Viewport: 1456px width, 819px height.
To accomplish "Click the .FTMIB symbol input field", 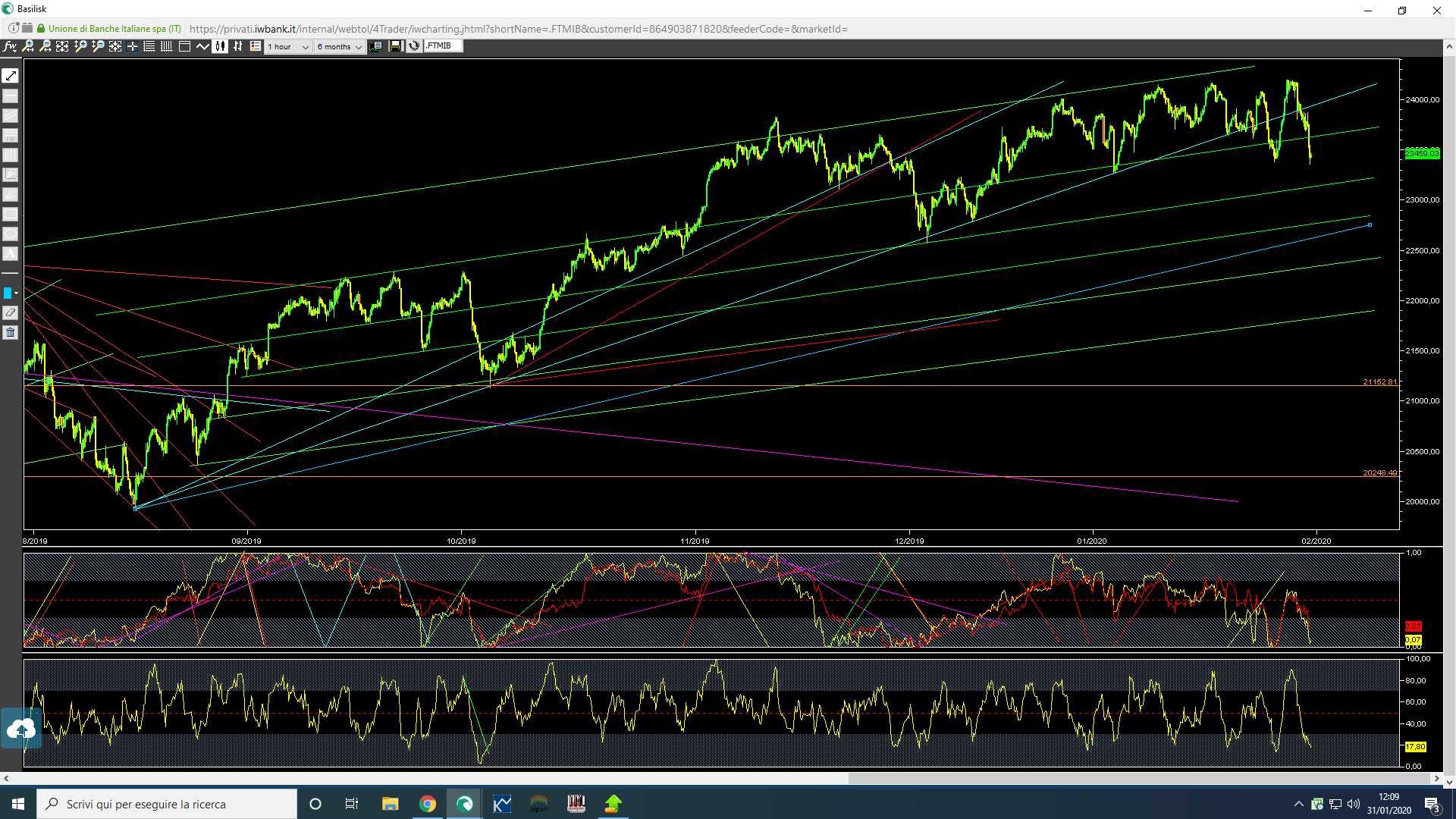I will (443, 46).
